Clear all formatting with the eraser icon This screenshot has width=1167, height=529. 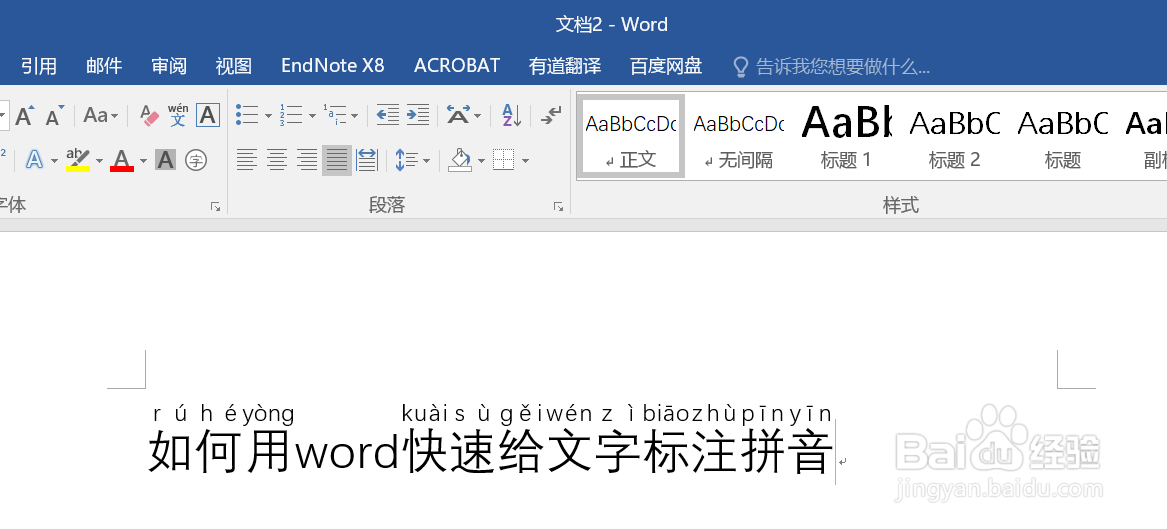[150, 115]
